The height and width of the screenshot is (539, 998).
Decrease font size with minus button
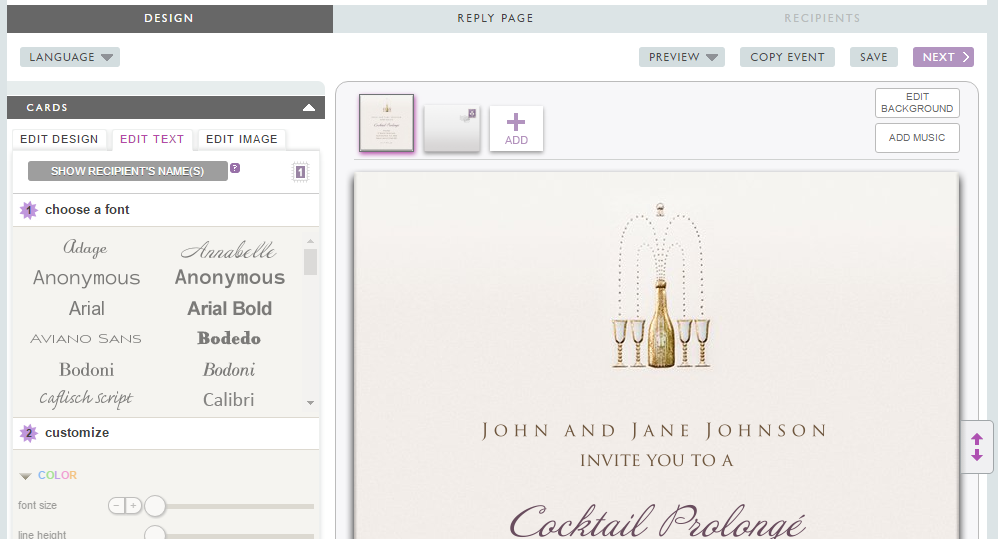(x=116, y=506)
